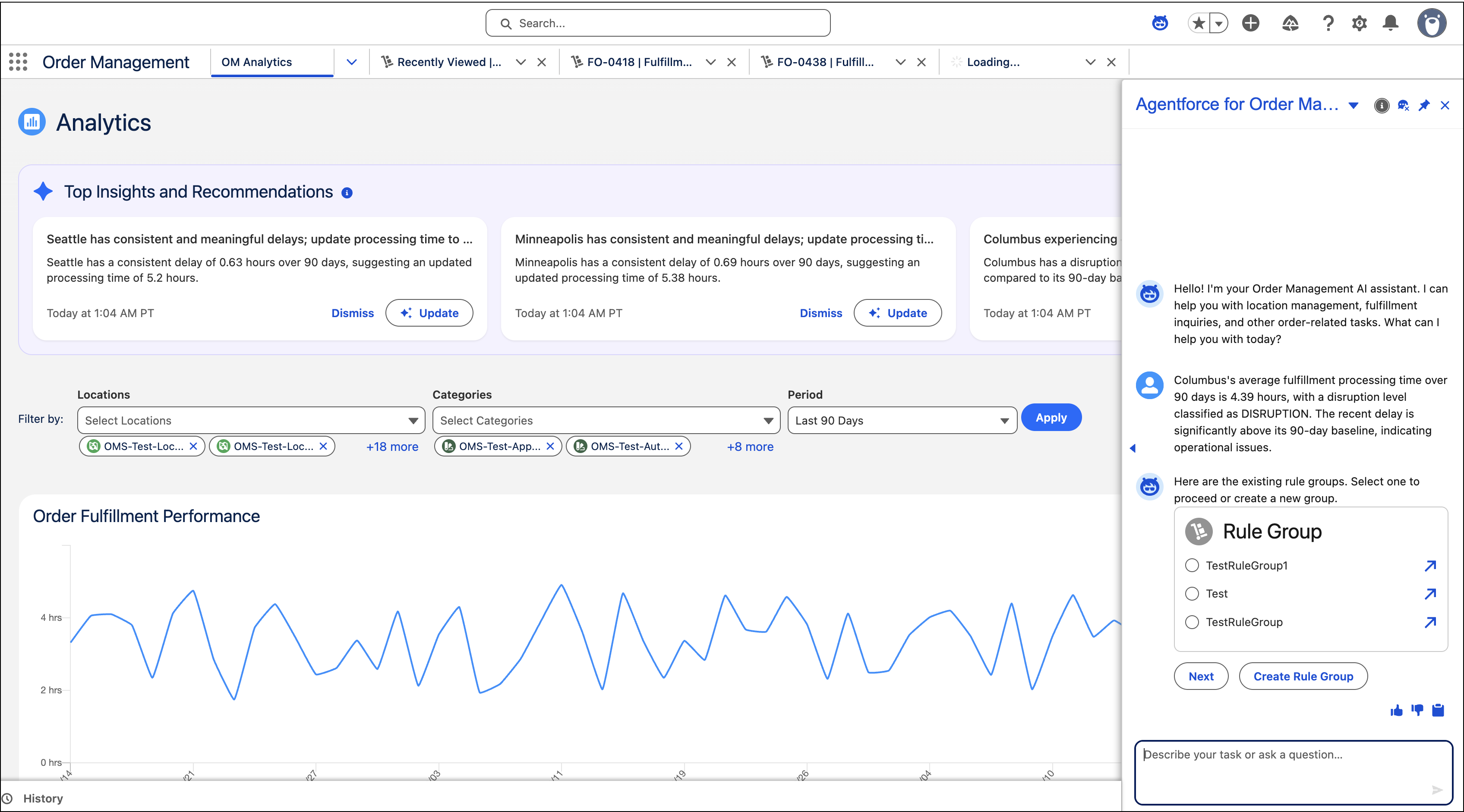The image size is (1464, 812).
Task: Apply the selected filters
Action: 1051,418
